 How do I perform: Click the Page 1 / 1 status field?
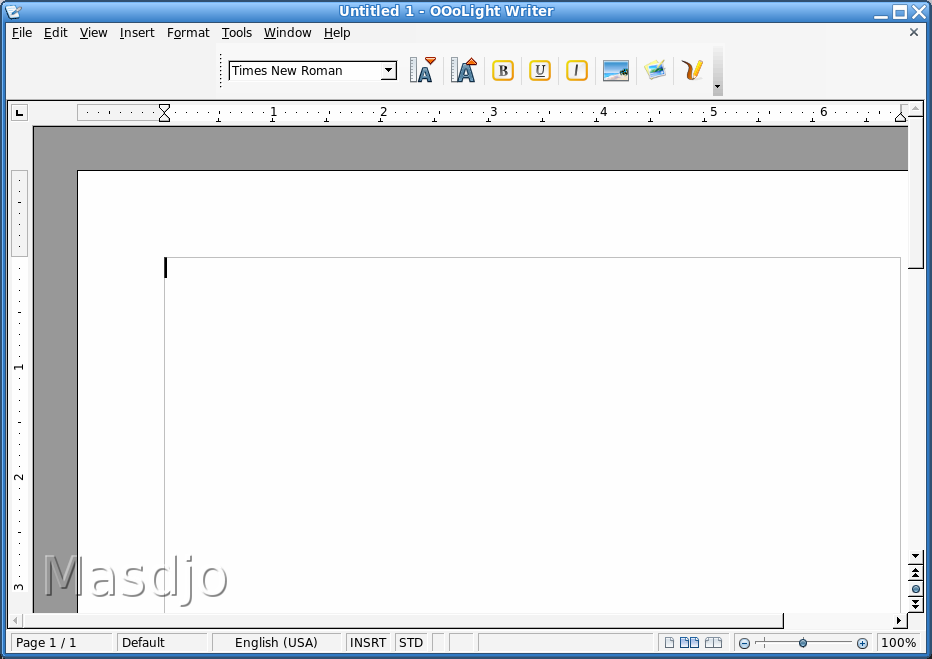click(x=61, y=642)
